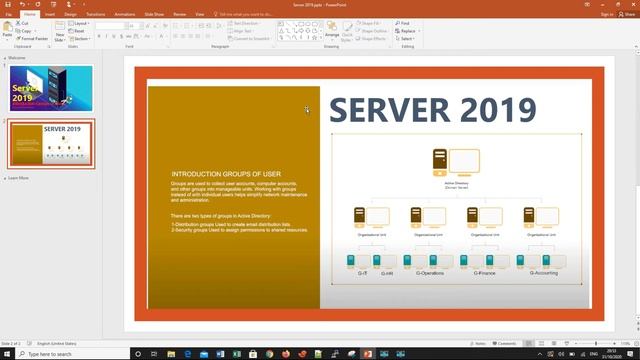Open Microsoft Edge from the taskbar
Viewport: 640px width, 360px height.
pyautogui.click(x=188, y=354)
